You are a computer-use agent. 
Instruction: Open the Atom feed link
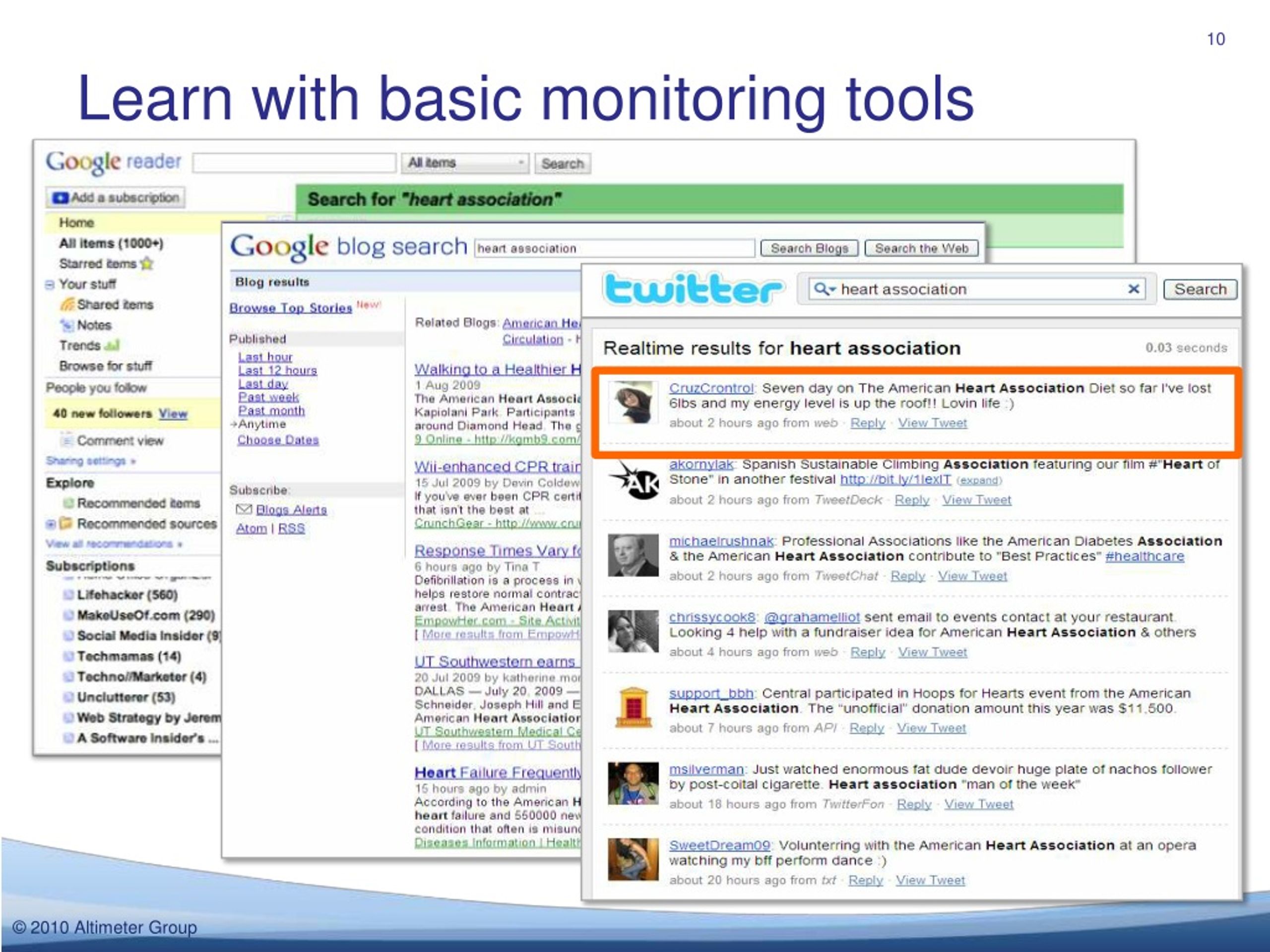[252, 528]
